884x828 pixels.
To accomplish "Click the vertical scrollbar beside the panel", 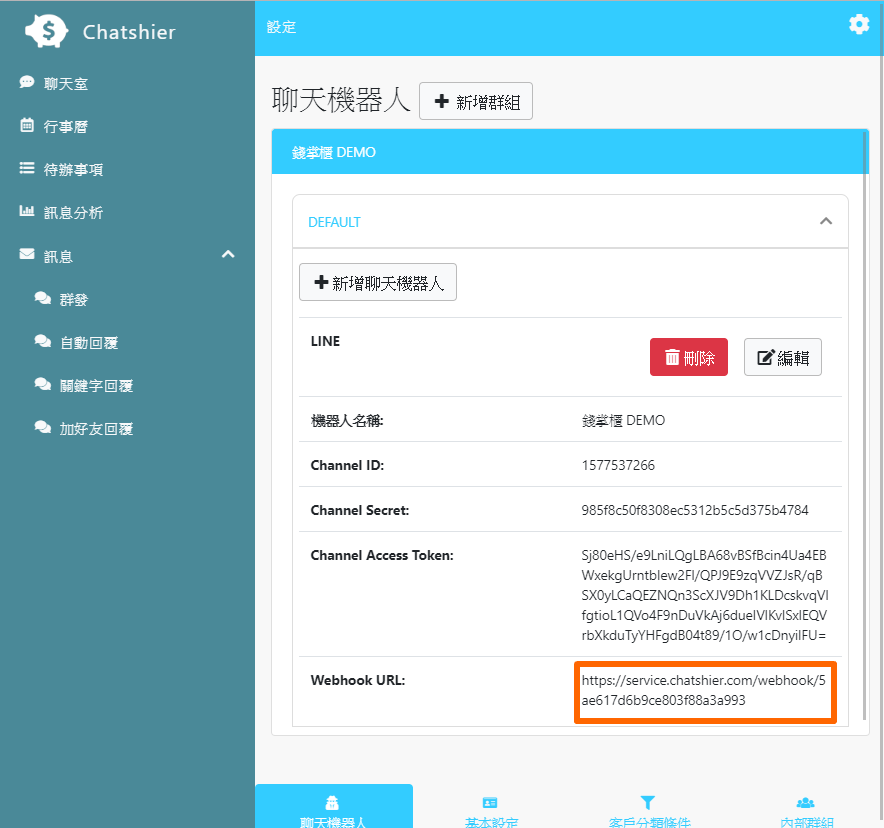I will (865, 425).
